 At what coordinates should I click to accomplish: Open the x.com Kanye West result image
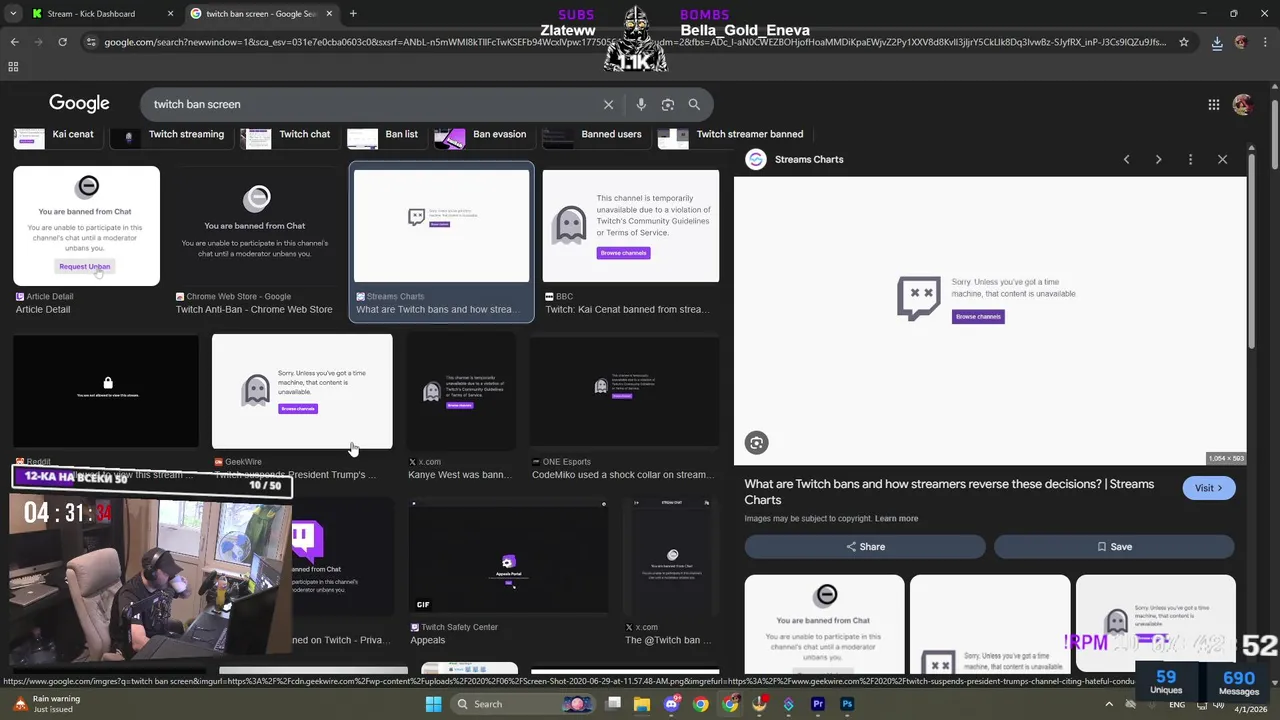(461, 391)
